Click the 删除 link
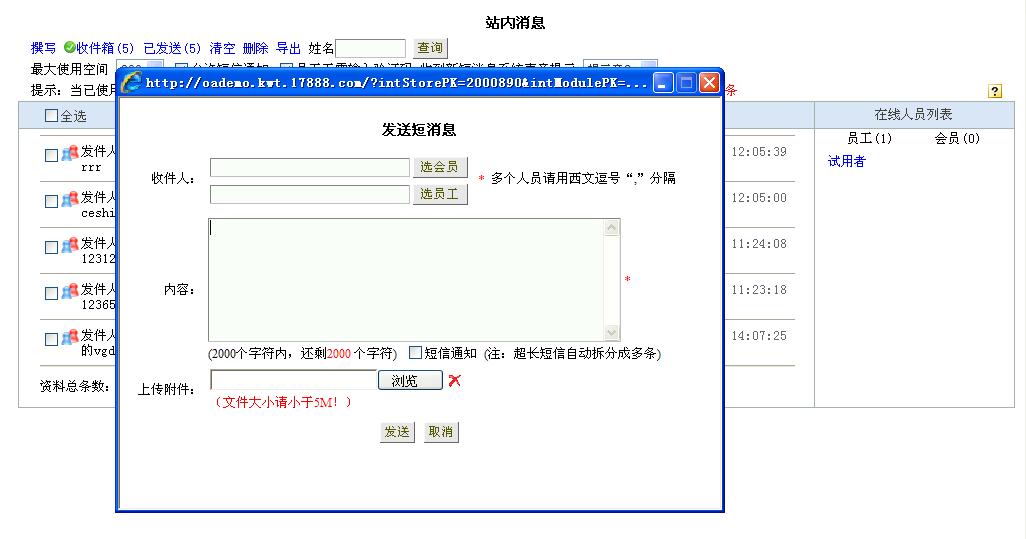 click(255, 48)
